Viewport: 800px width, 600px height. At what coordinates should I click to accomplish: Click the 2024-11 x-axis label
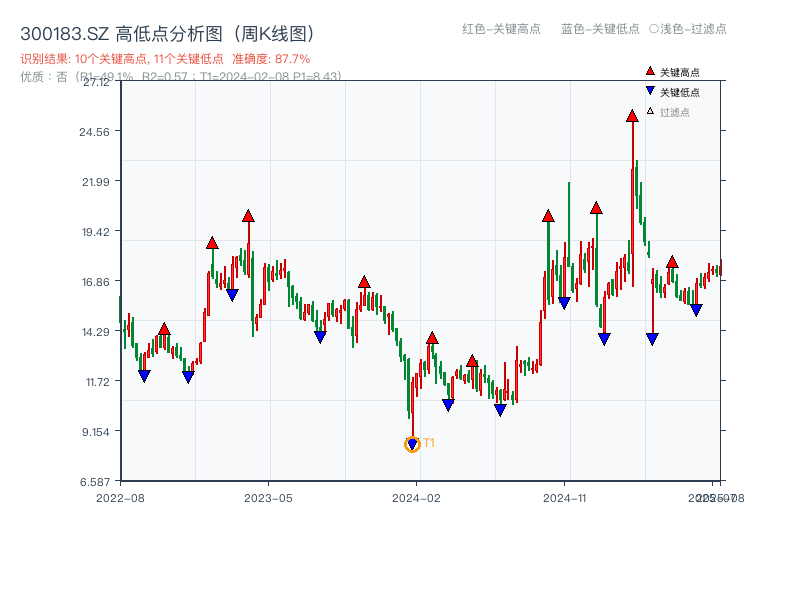pyautogui.click(x=564, y=498)
